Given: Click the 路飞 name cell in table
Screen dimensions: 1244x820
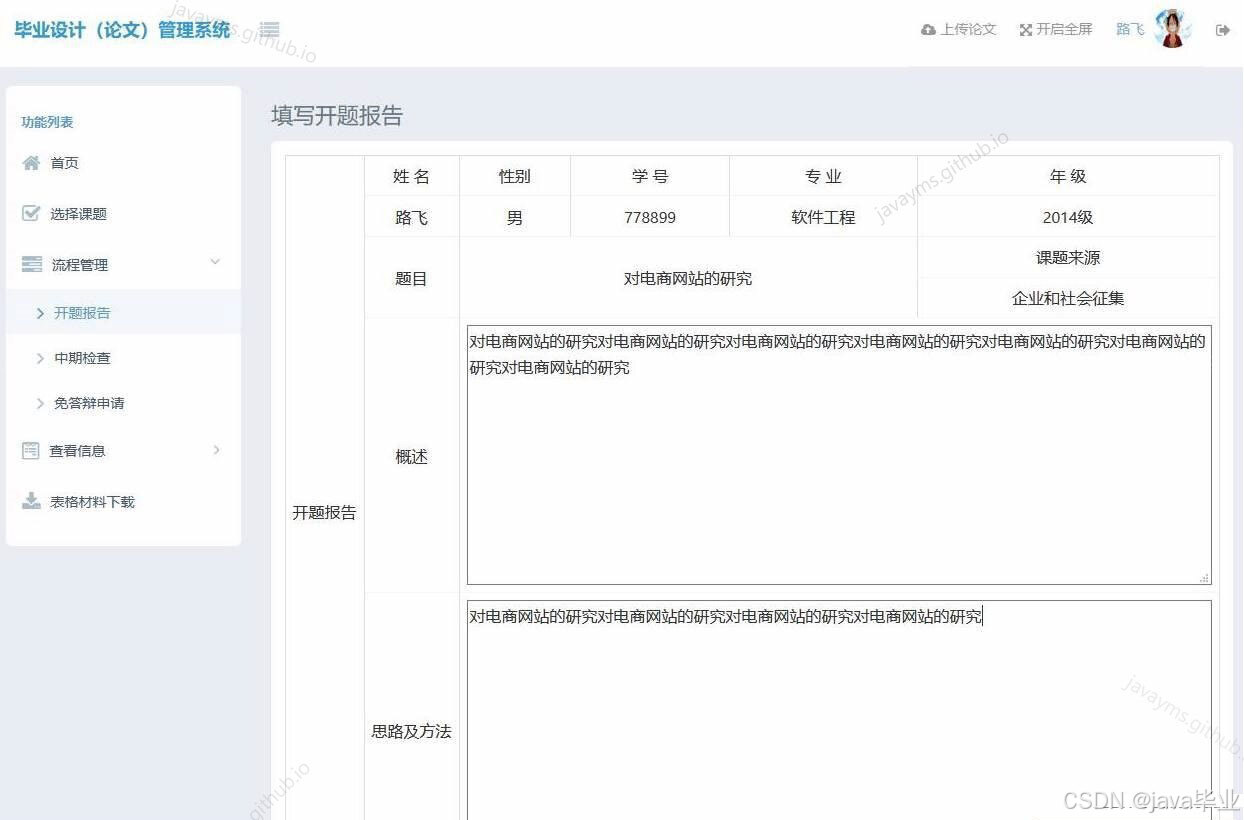Looking at the screenshot, I should click(x=412, y=217).
